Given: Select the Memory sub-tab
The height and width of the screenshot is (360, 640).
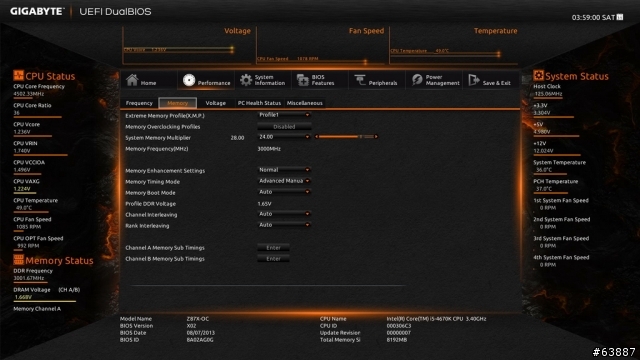Looking at the screenshot, I should (178, 103).
